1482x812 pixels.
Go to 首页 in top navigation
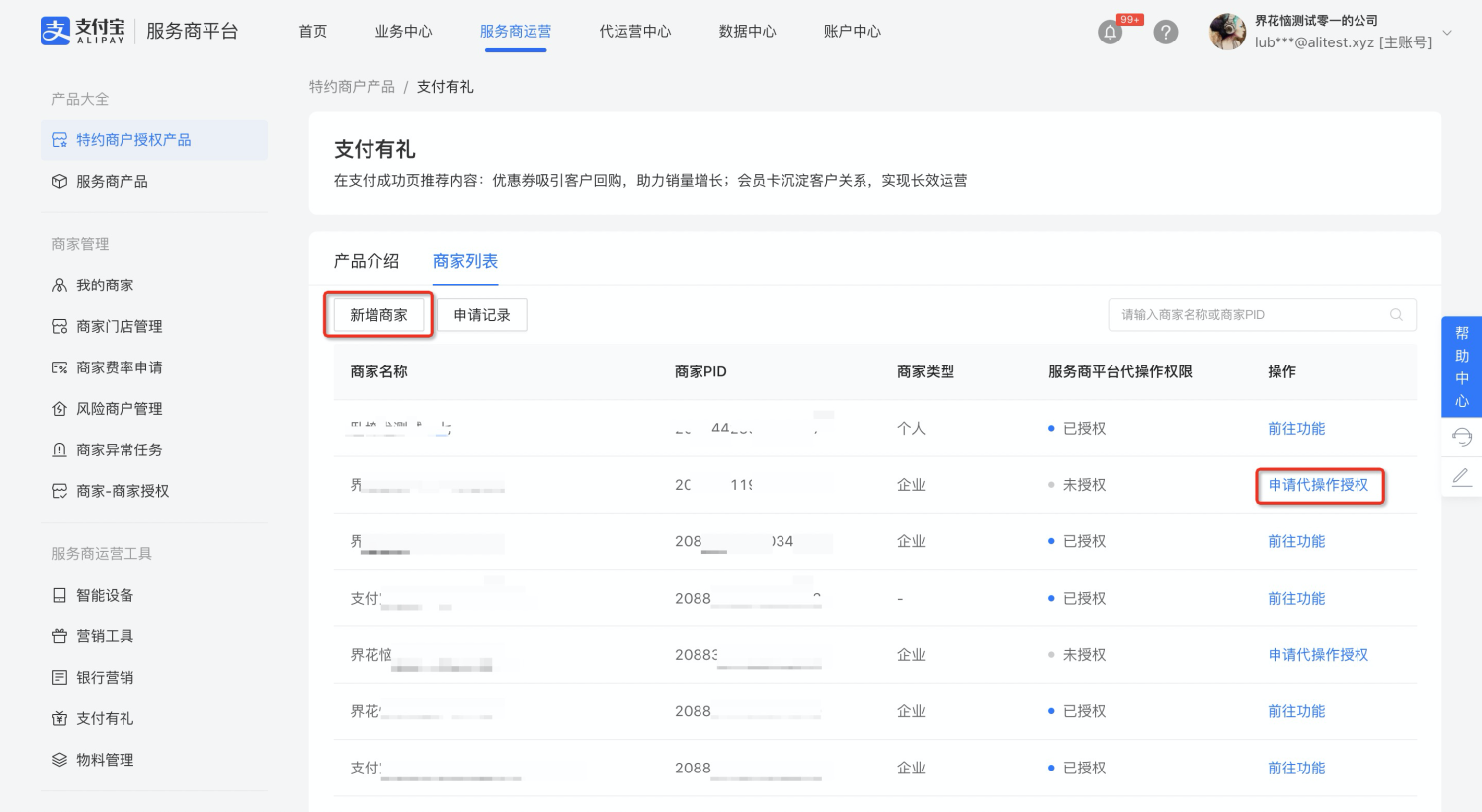[313, 31]
